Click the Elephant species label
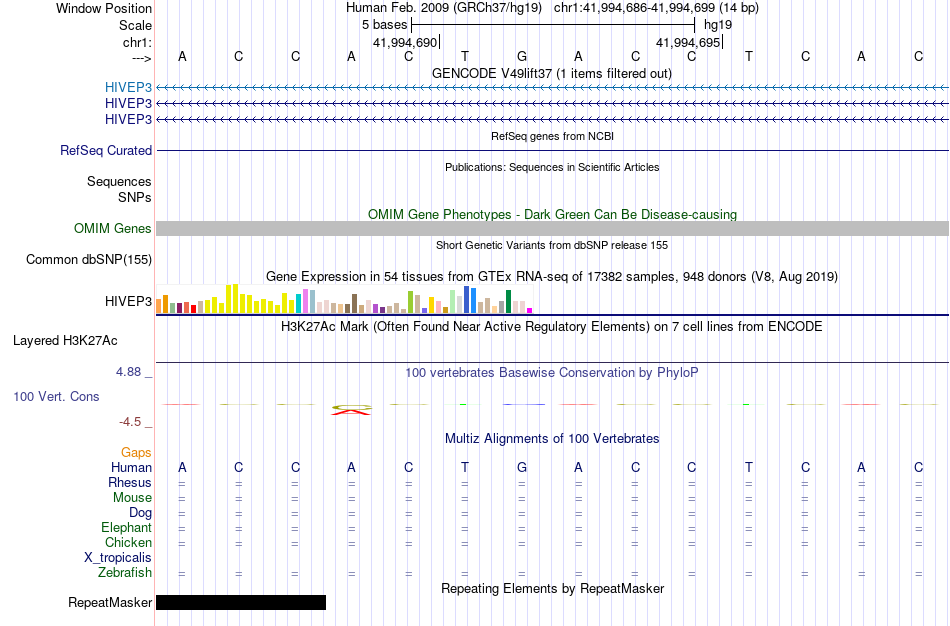 click(126, 527)
